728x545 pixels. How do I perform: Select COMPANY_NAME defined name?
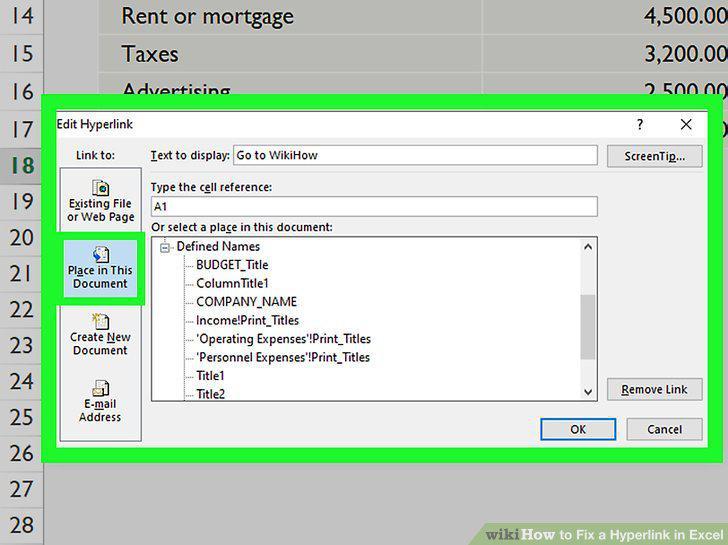247,302
